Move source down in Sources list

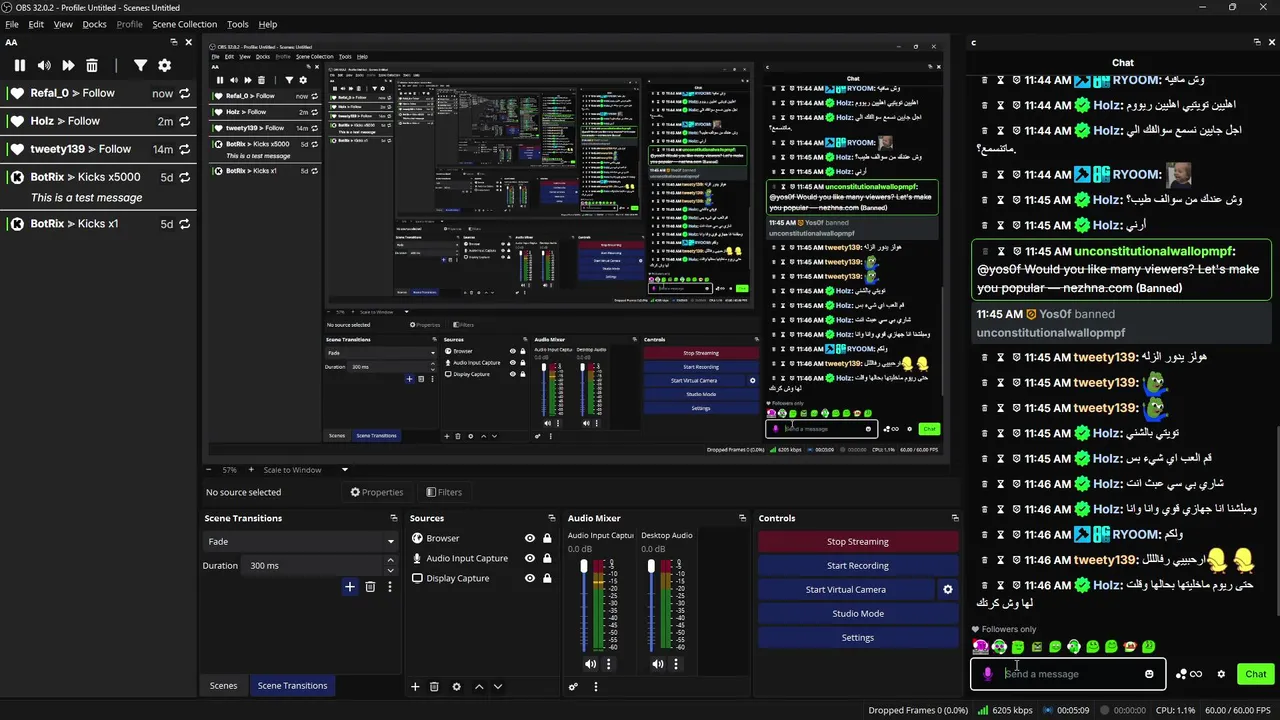pyautogui.click(x=498, y=687)
